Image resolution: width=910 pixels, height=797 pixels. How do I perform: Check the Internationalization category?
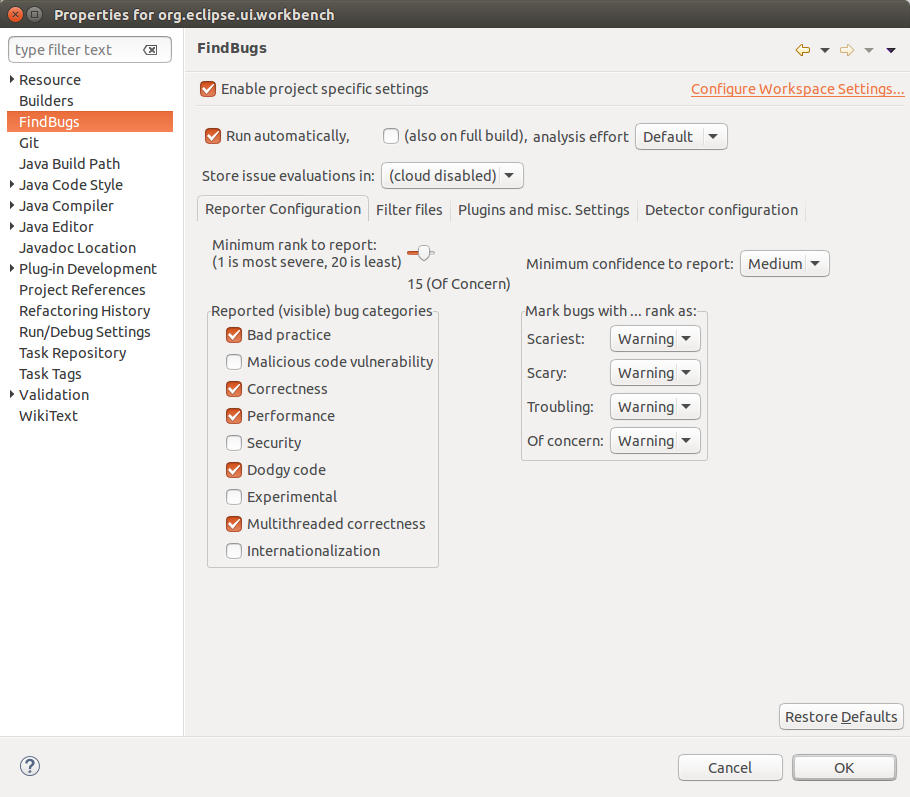click(234, 551)
